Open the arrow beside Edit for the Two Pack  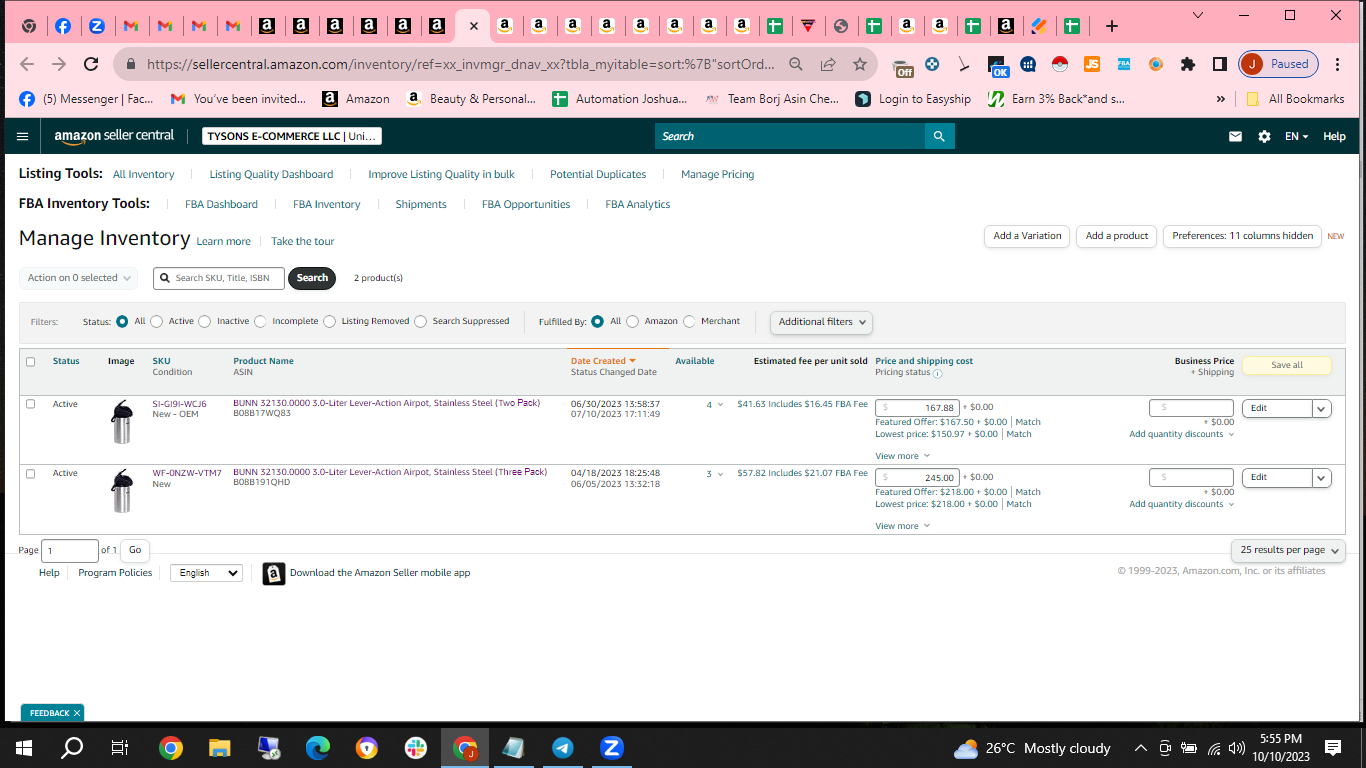click(x=1321, y=408)
